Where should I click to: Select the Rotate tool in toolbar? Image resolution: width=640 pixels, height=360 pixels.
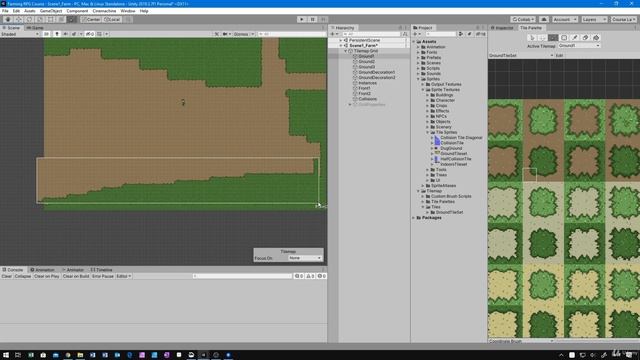[29, 19]
